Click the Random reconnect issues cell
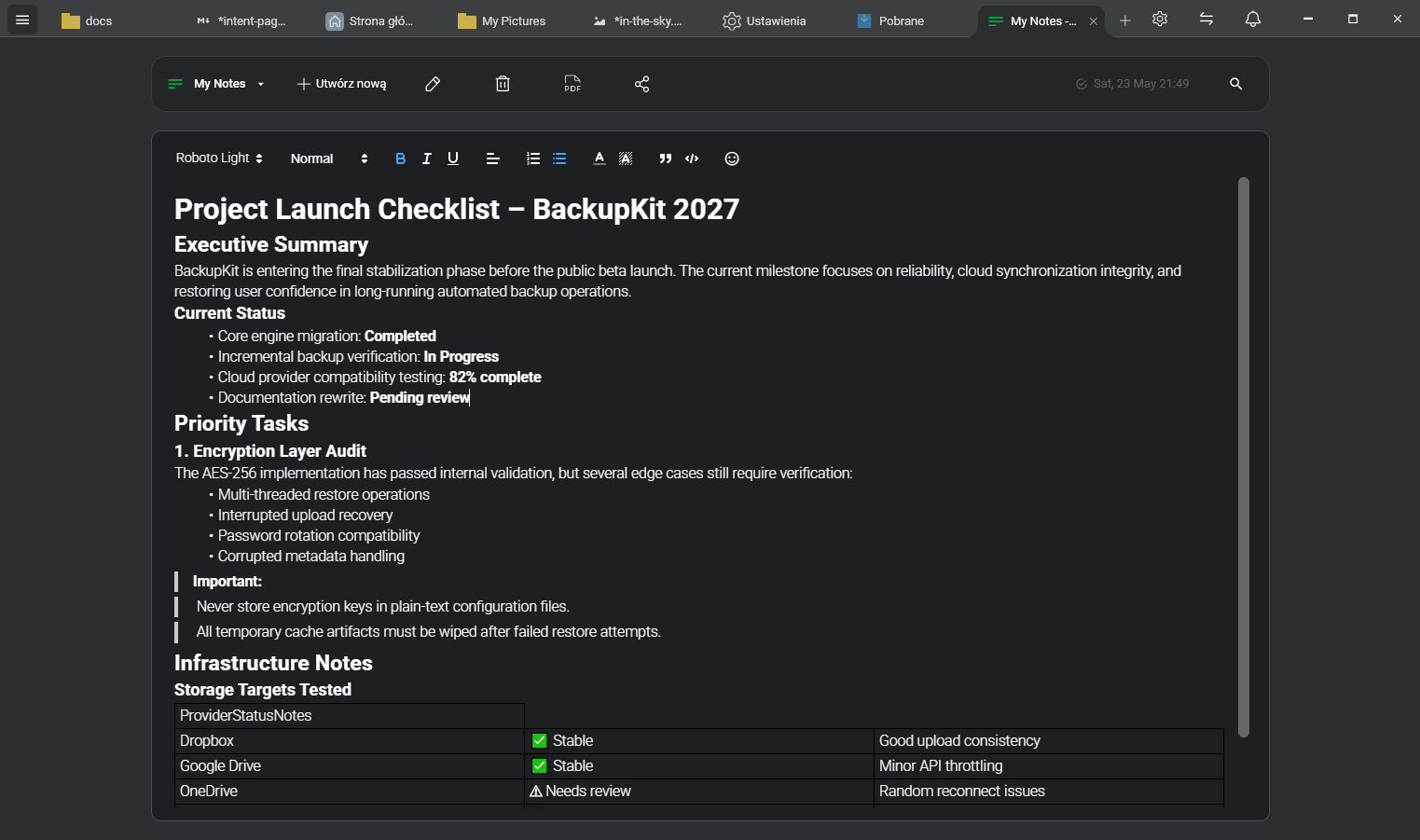 pos(1049,791)
